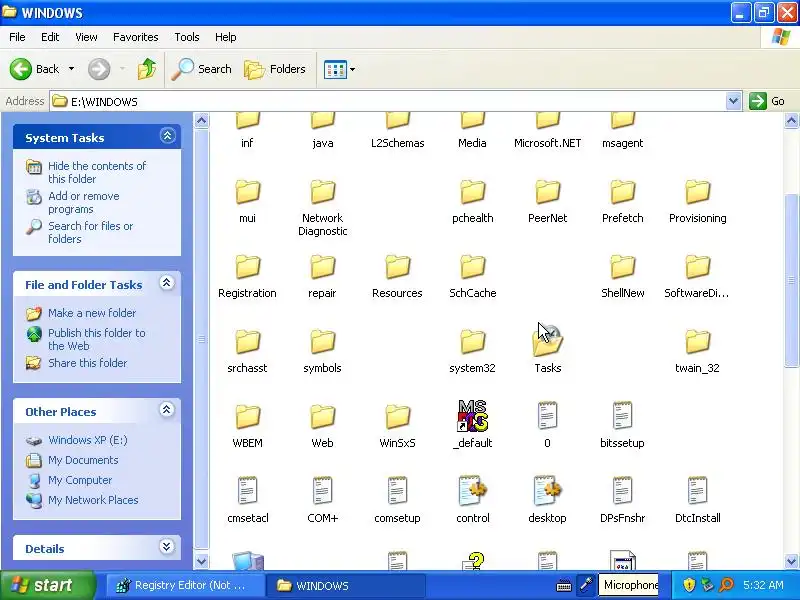Open the File menu
Viewport: 800px width, 600px height.
click(x=17, y=37)
